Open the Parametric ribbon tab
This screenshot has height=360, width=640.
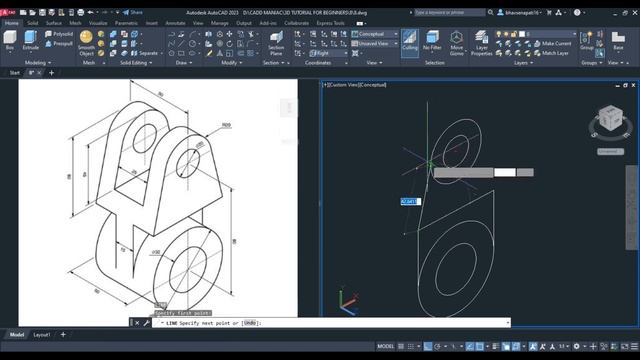point(126,23)
